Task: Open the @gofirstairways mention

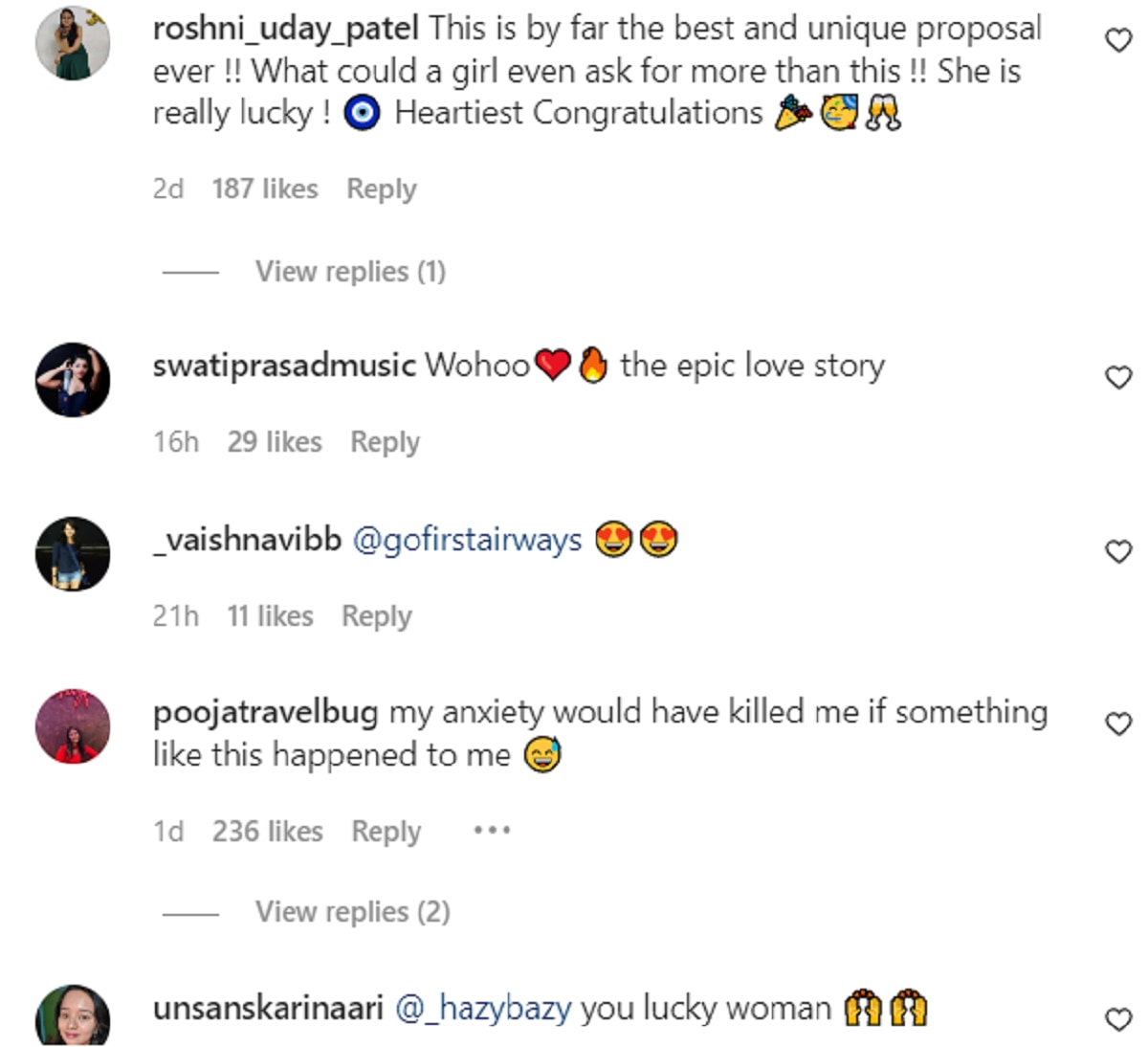Action: click(467, 540)
